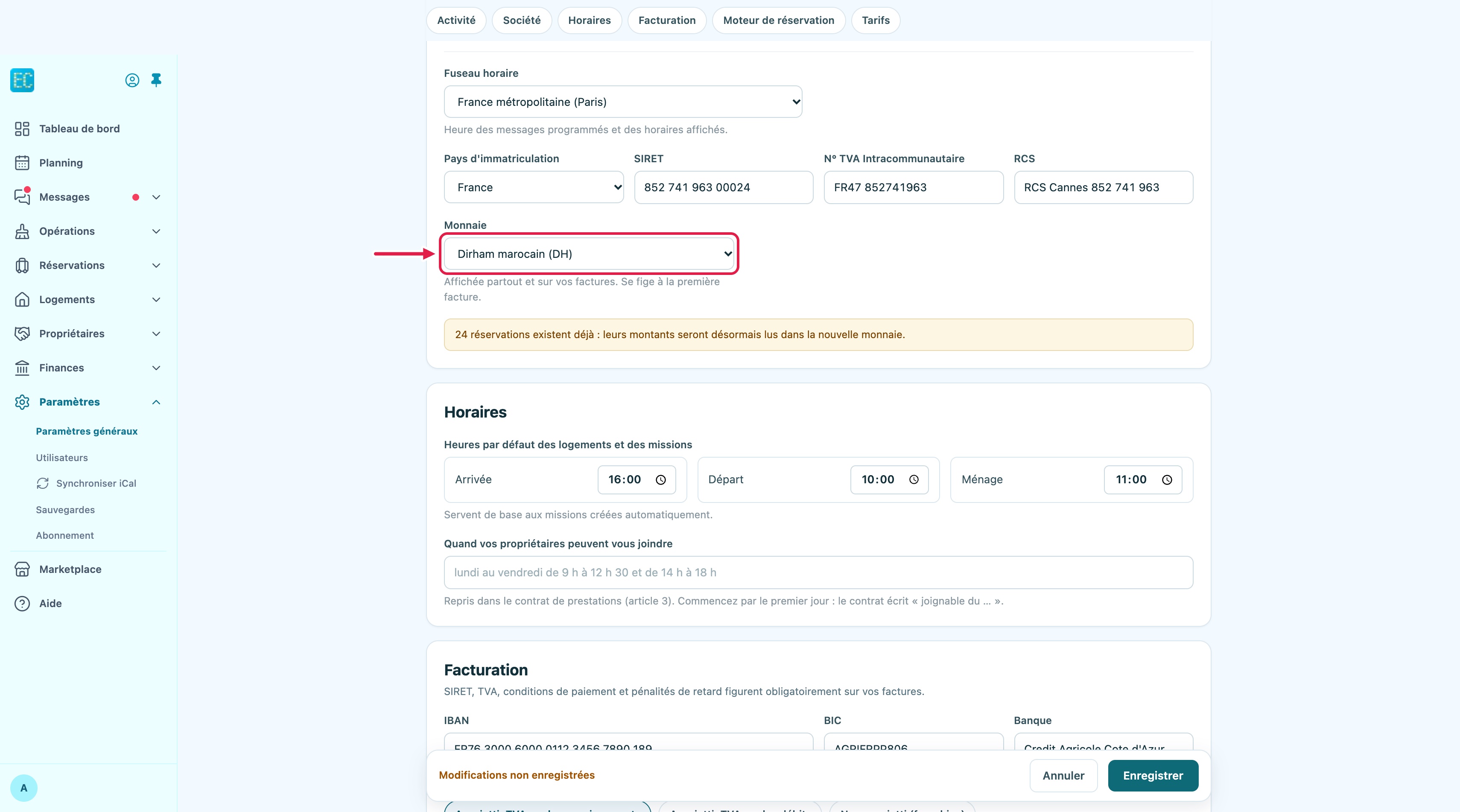Open the Abonnement settings page
Viewport: 1460px width, 812px height.
[64, 535]
